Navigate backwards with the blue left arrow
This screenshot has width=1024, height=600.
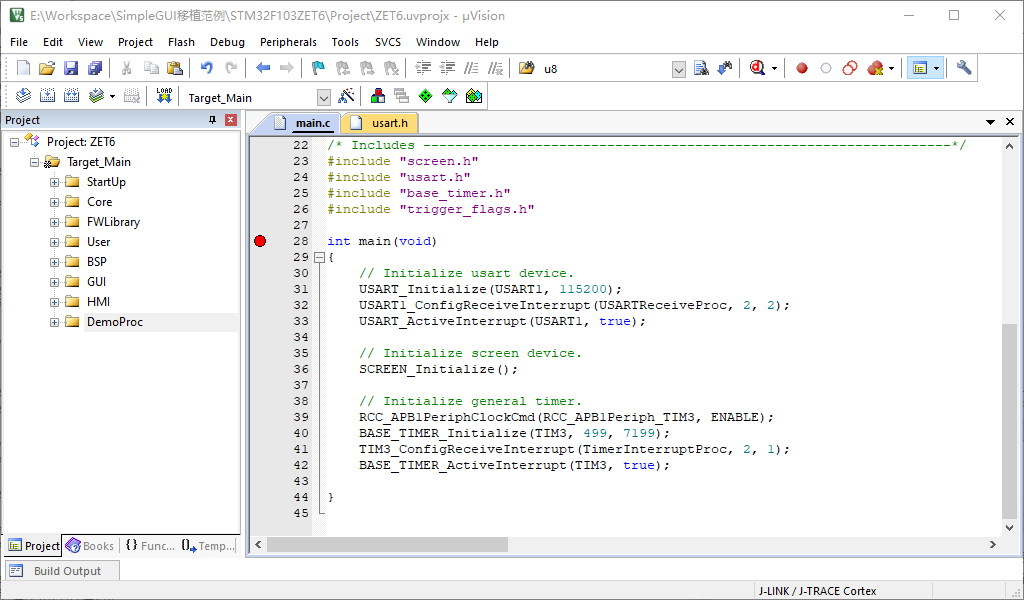[x=263, y=68]
